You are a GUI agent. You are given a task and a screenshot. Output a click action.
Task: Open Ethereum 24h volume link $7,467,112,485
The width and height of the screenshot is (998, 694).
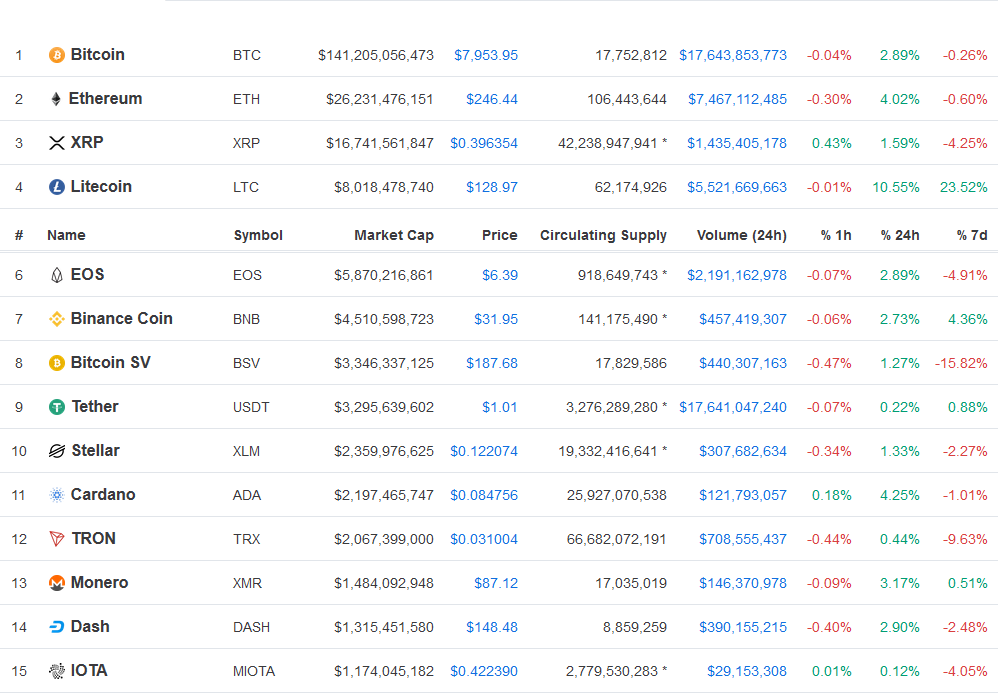click(737, 99)
